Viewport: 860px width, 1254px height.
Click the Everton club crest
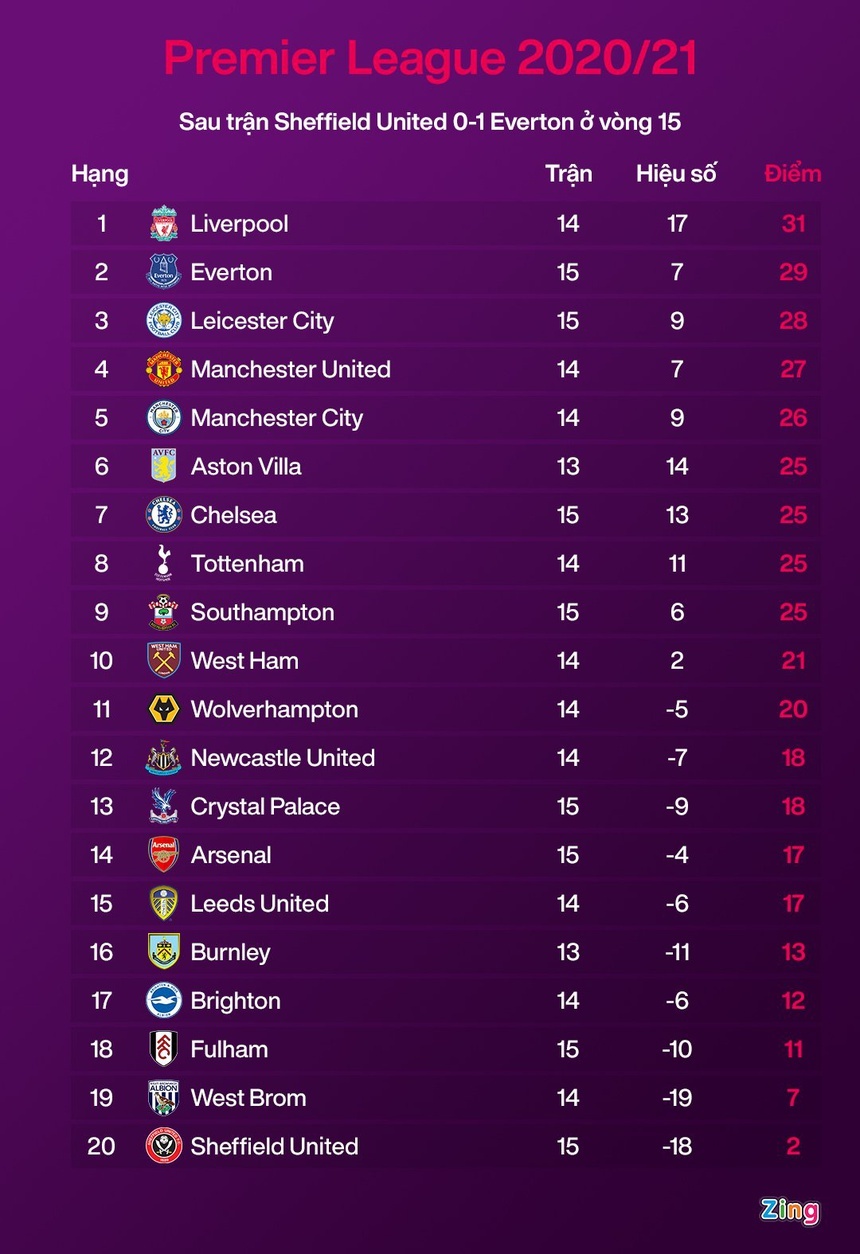coord(164,272)
